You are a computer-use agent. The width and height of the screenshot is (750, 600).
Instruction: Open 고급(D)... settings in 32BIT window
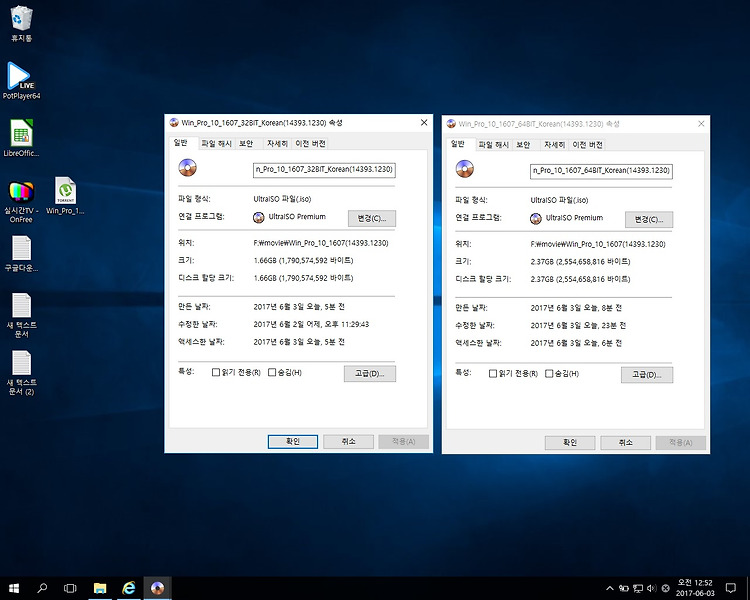click(370, 374)
